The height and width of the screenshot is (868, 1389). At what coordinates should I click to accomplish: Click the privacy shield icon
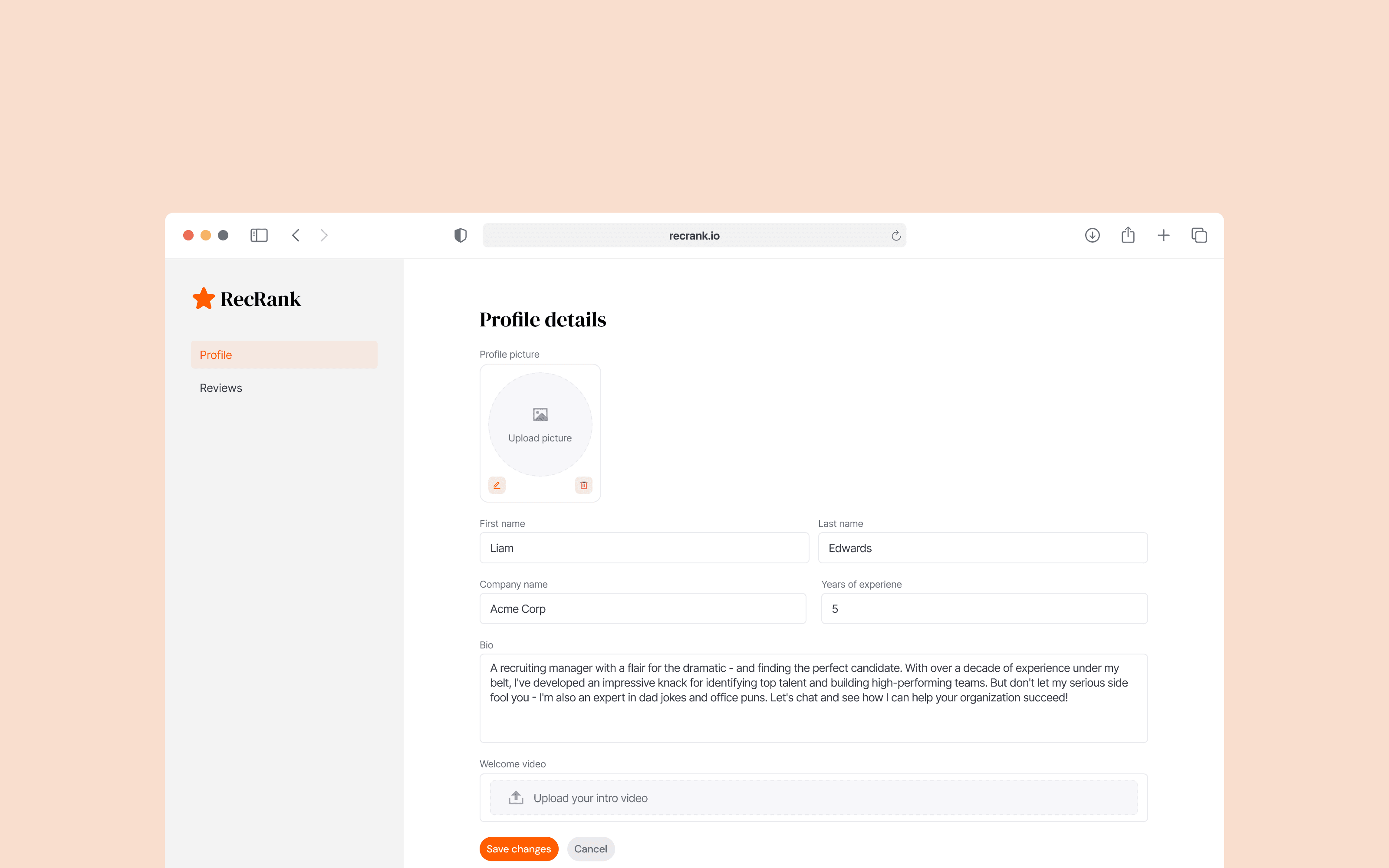(x=460, y=235)
